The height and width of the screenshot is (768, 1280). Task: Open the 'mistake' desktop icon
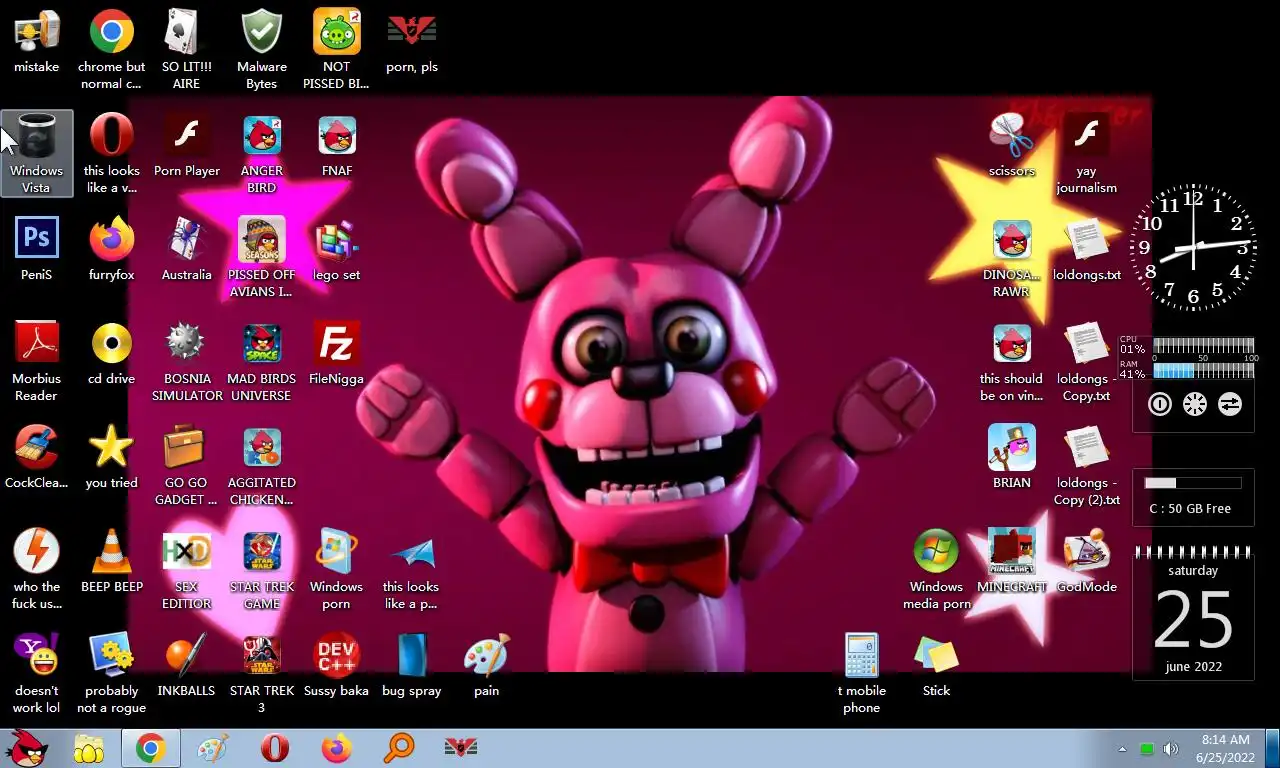(x=36, y=42)
